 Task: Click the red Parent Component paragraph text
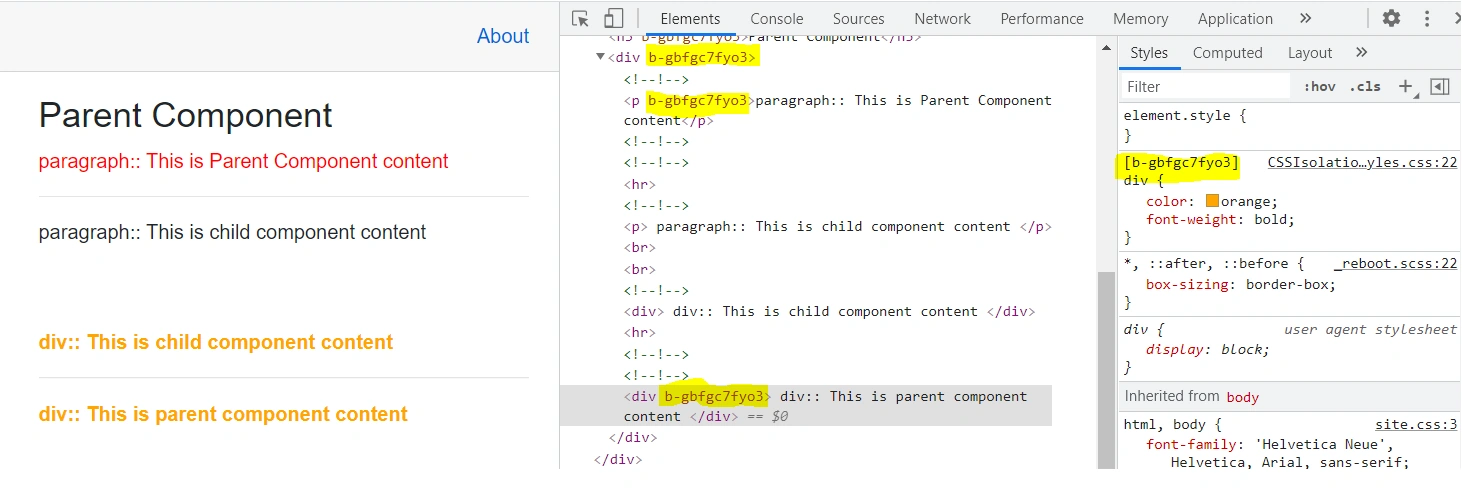244,161
